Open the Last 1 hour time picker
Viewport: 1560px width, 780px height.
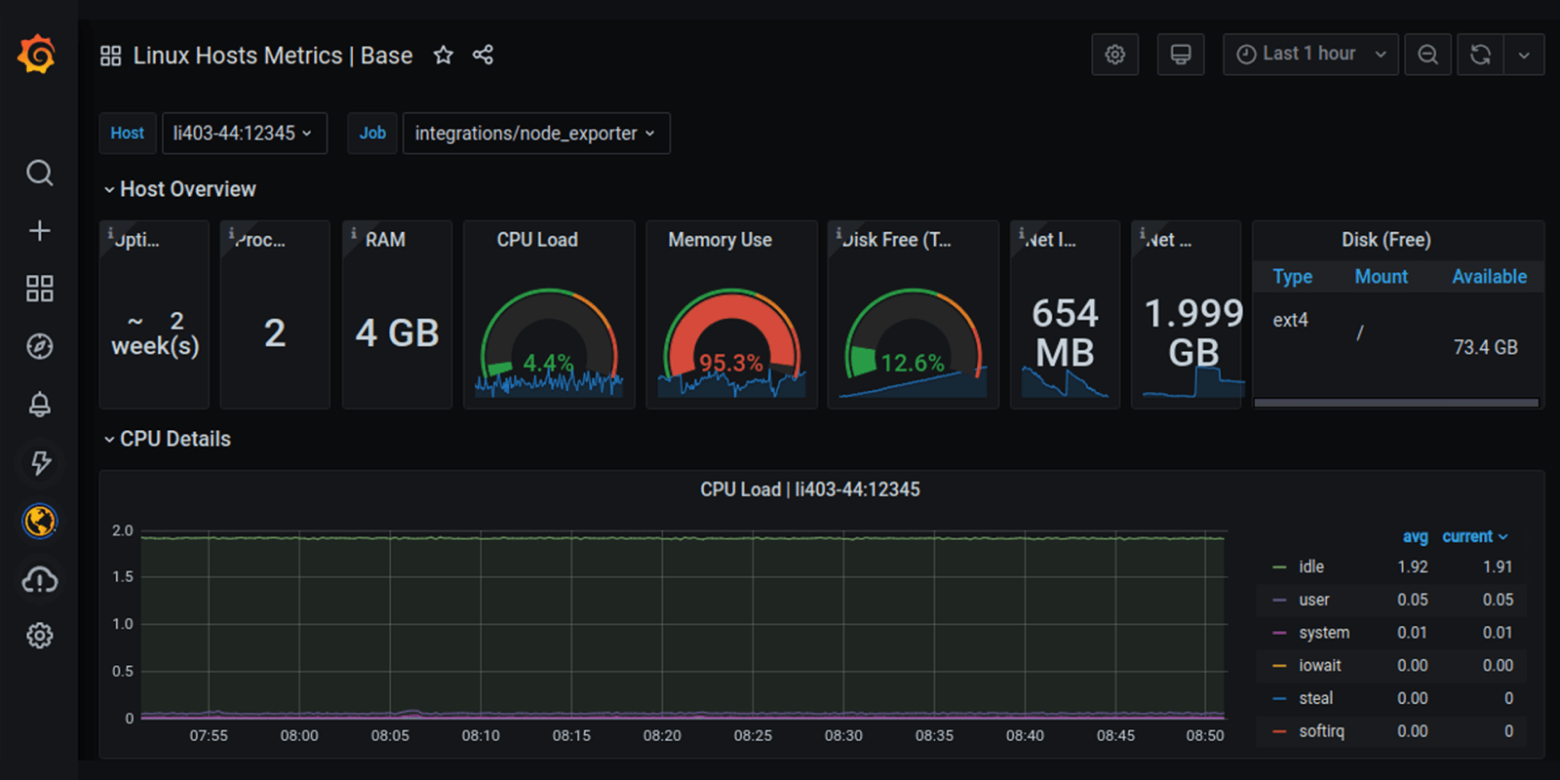click(x=1310, y=54)
